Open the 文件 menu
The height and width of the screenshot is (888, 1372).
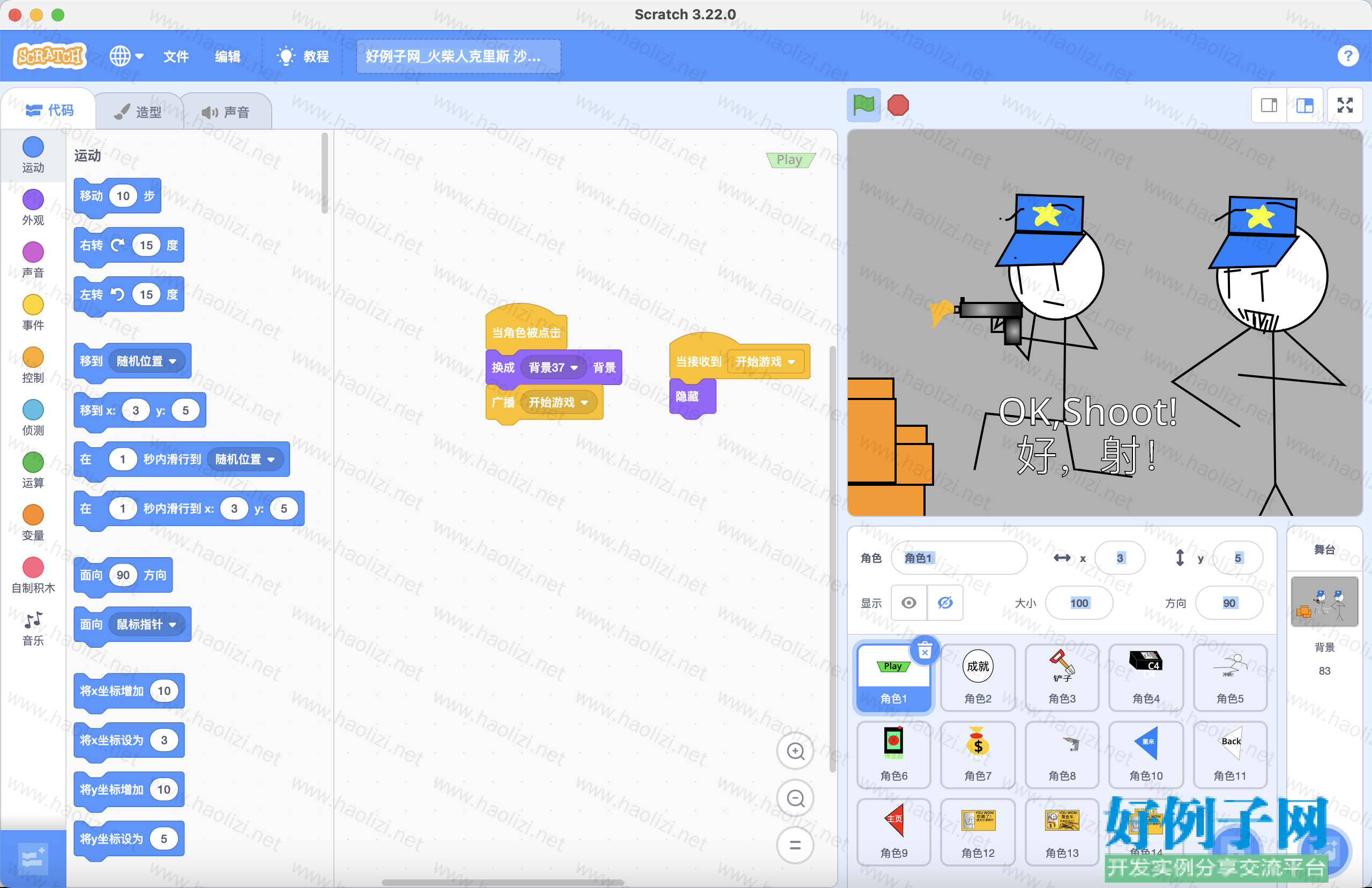point(176,56)
